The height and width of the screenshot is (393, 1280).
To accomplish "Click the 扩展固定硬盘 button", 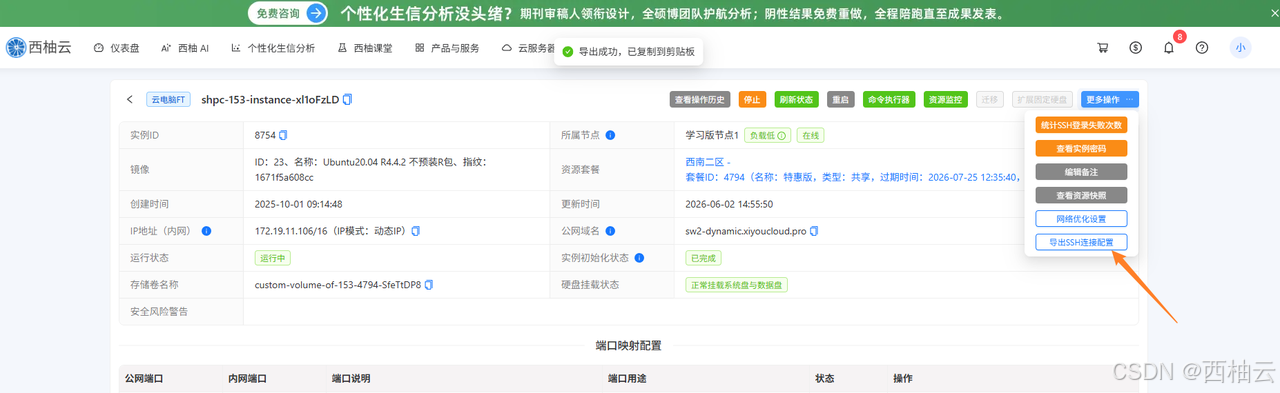I will point(1042,100).
